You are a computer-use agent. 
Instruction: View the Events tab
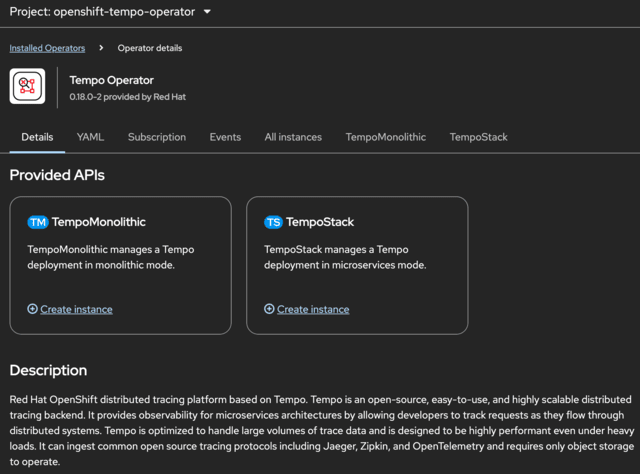point(225,137)
